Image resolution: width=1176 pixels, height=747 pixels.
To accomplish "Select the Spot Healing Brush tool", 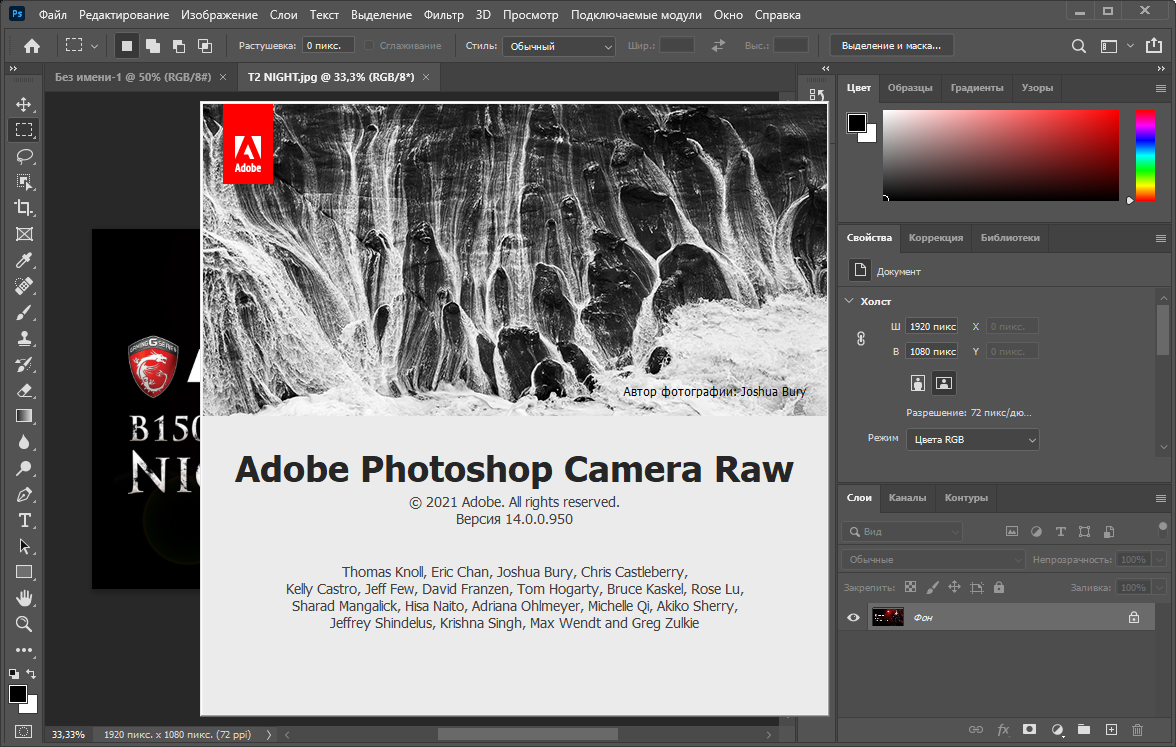I will click(x=24, y=286).
